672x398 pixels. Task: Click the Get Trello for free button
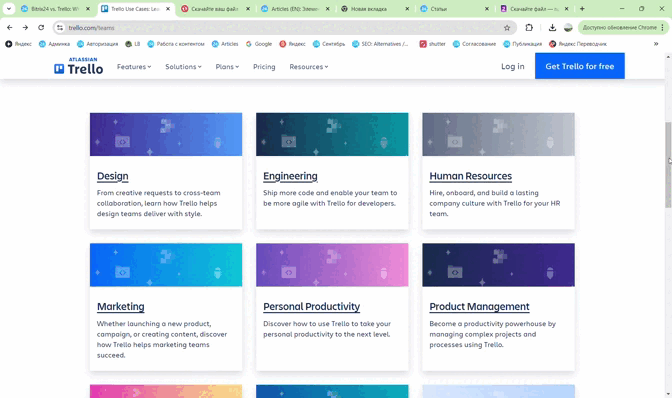(x=579, y=66)
